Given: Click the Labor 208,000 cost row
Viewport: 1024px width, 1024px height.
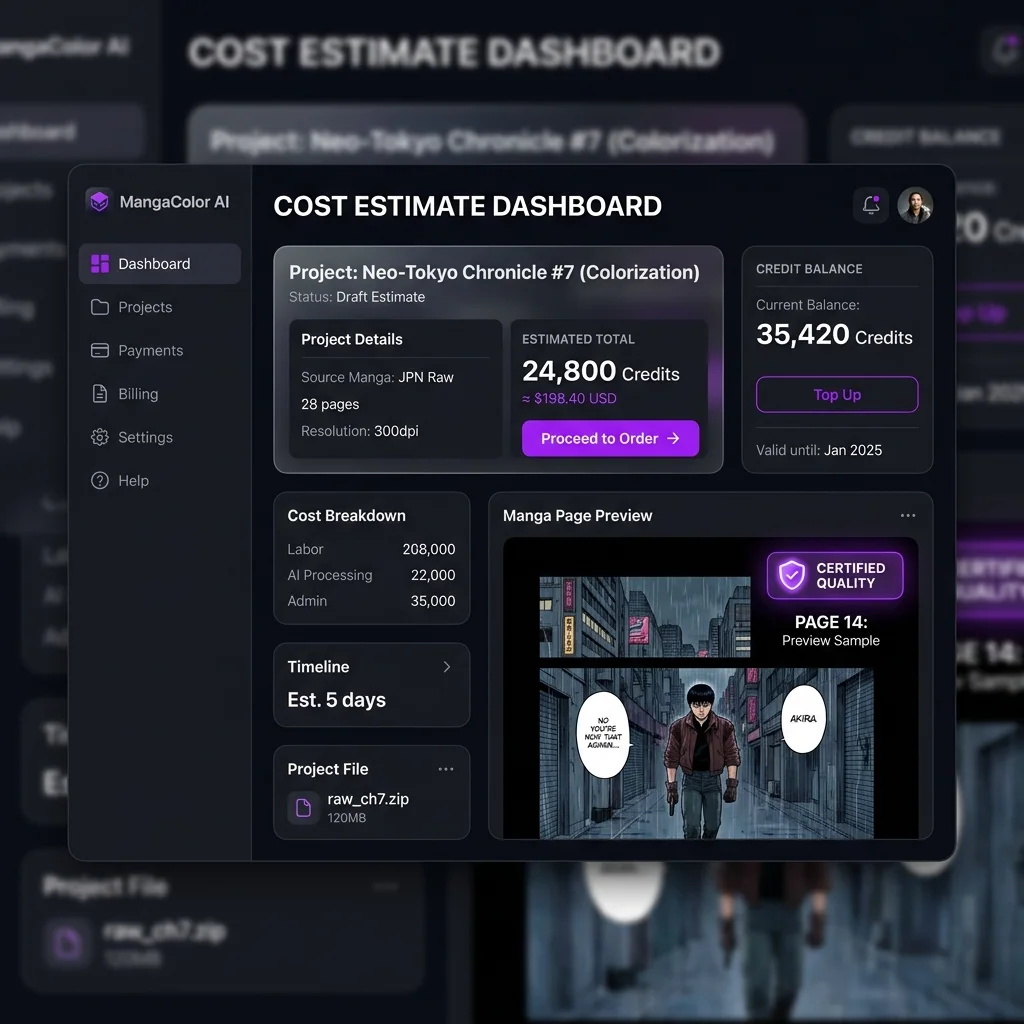Looking at the screenshot, I should click(371, 549).
